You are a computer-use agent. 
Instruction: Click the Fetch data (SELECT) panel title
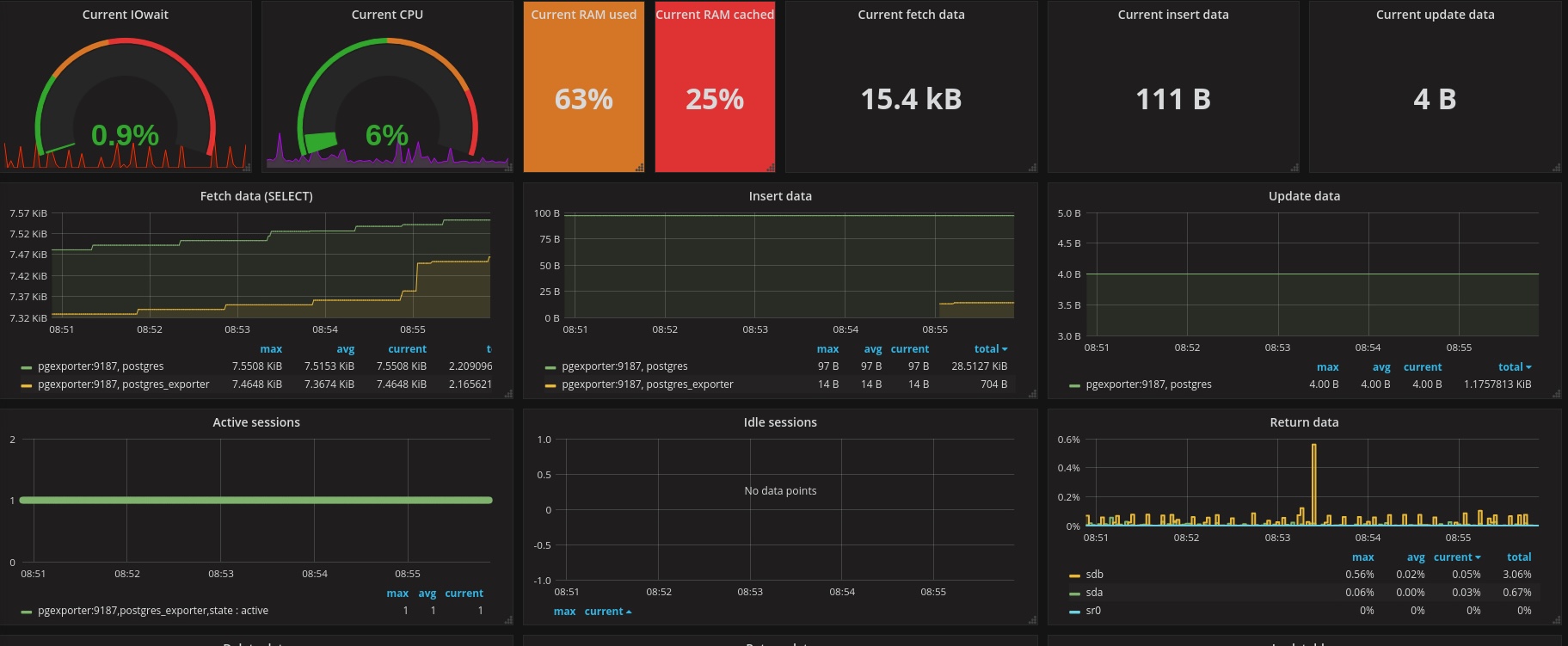click(x=256, y=196)
